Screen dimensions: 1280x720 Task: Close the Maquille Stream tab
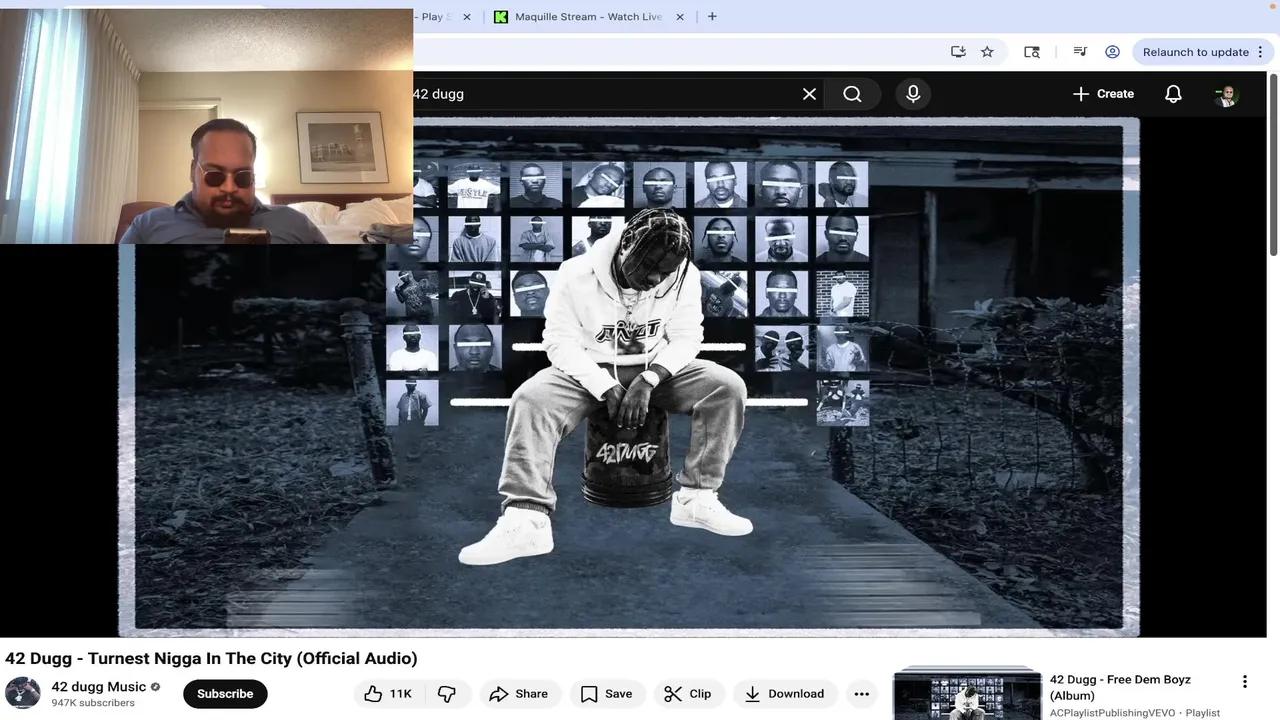(x=680, y=17)
